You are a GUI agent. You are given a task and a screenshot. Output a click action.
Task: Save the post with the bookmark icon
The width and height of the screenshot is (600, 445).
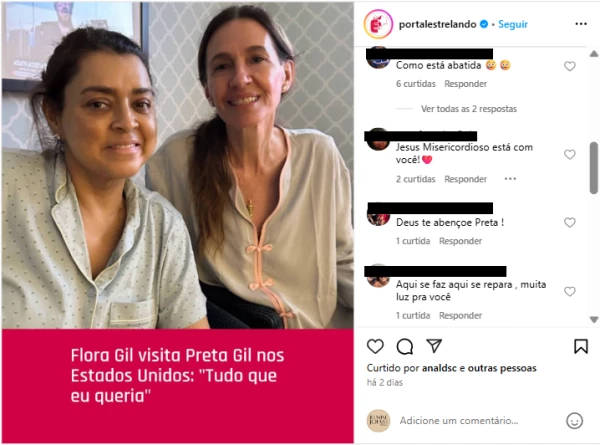click(580, 346)
